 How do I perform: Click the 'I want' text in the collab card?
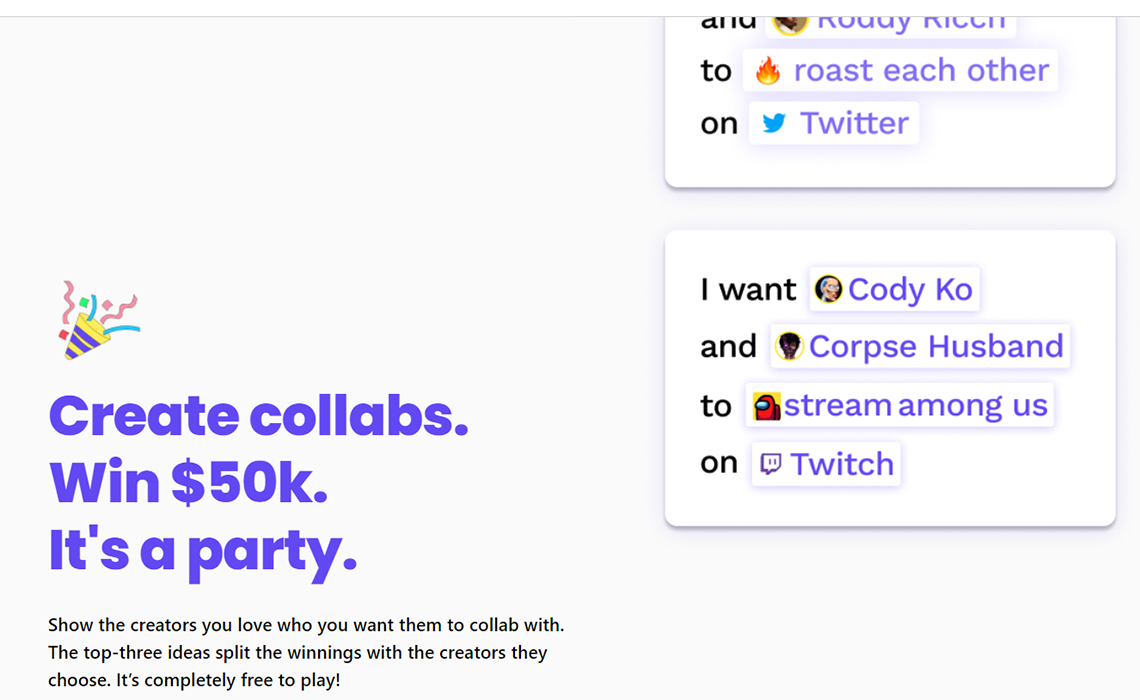pyautogui.click(x=748, y=290)
